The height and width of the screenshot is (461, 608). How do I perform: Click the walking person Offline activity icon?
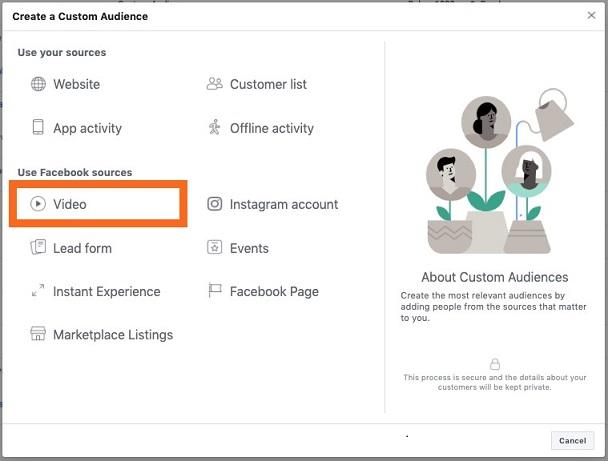(x=214, y=128)
